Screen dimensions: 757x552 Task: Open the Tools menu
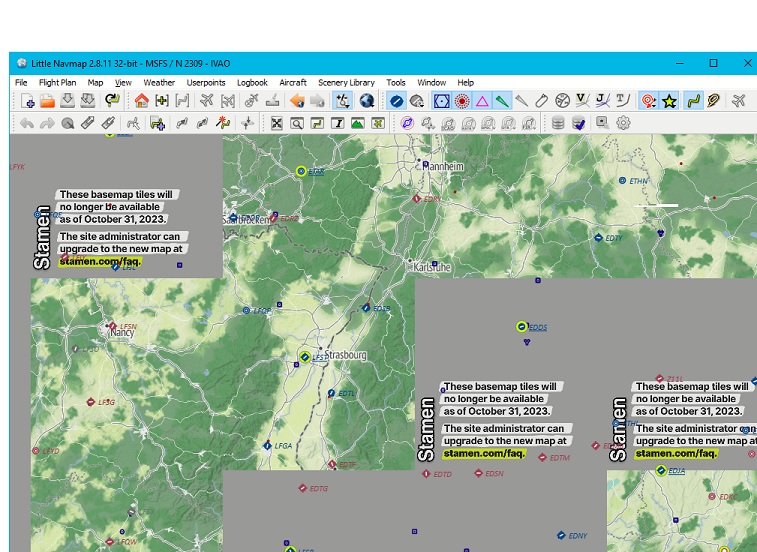coord(395,83)
